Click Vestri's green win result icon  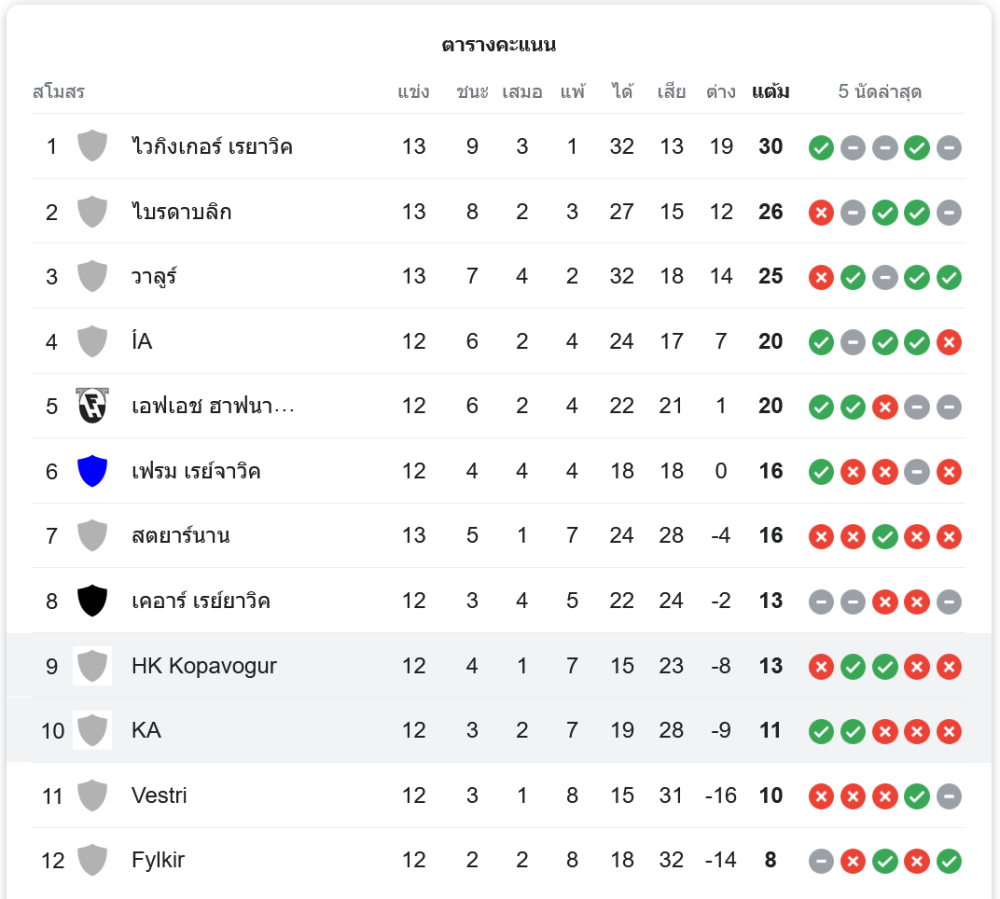pos(917,796)
